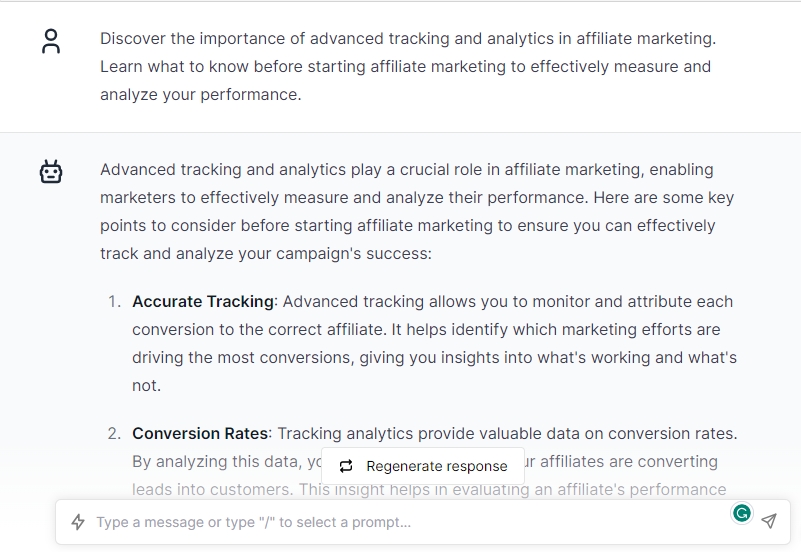Click the user avatar icon
This screenshot has width=801, height=552.
[51, 41]
